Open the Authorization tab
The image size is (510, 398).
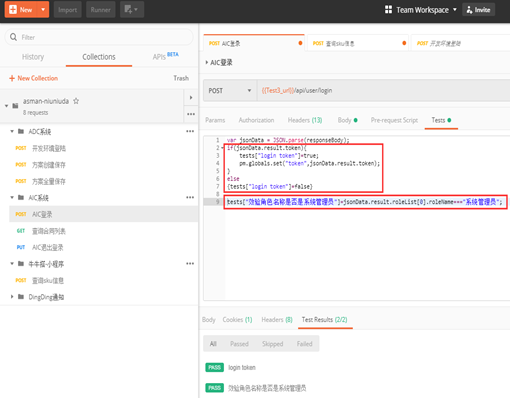coord(256,120)
